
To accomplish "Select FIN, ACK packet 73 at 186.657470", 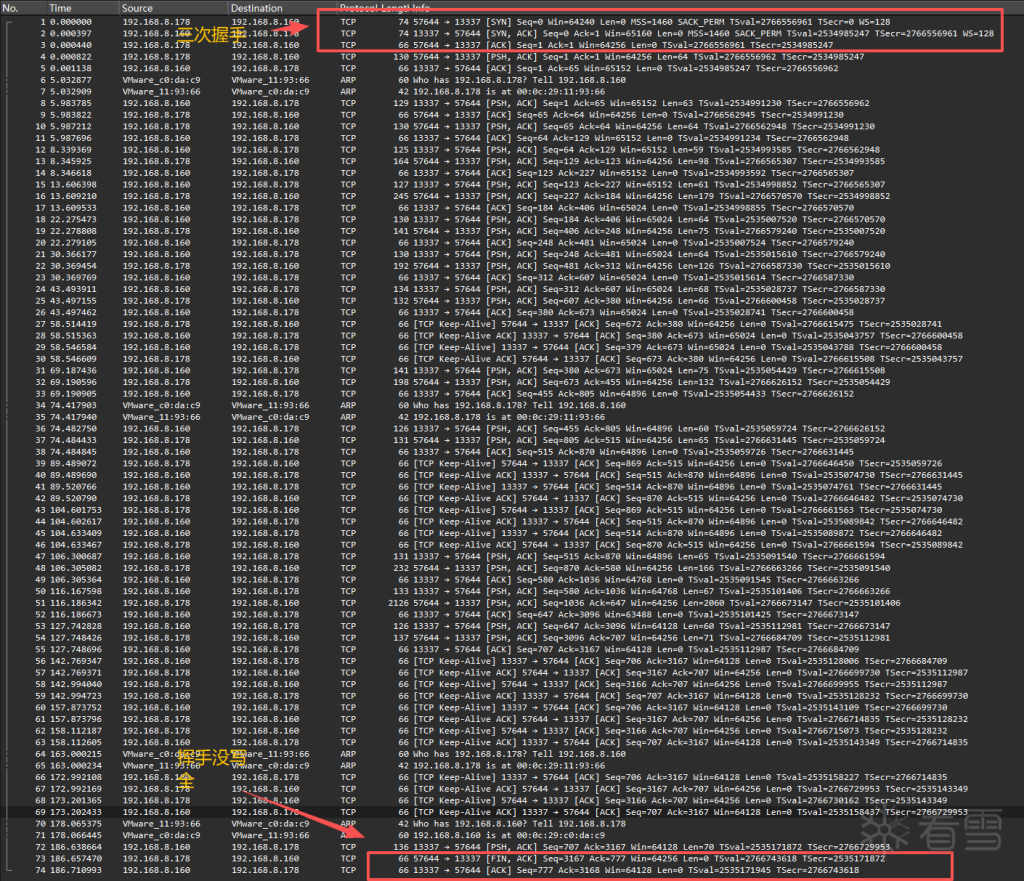I will (512, 858).
